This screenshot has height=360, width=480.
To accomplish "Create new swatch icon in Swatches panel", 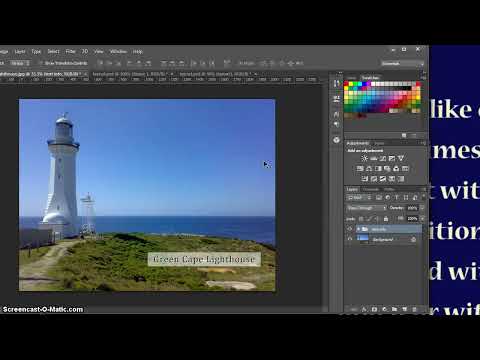I will point(404,135).
